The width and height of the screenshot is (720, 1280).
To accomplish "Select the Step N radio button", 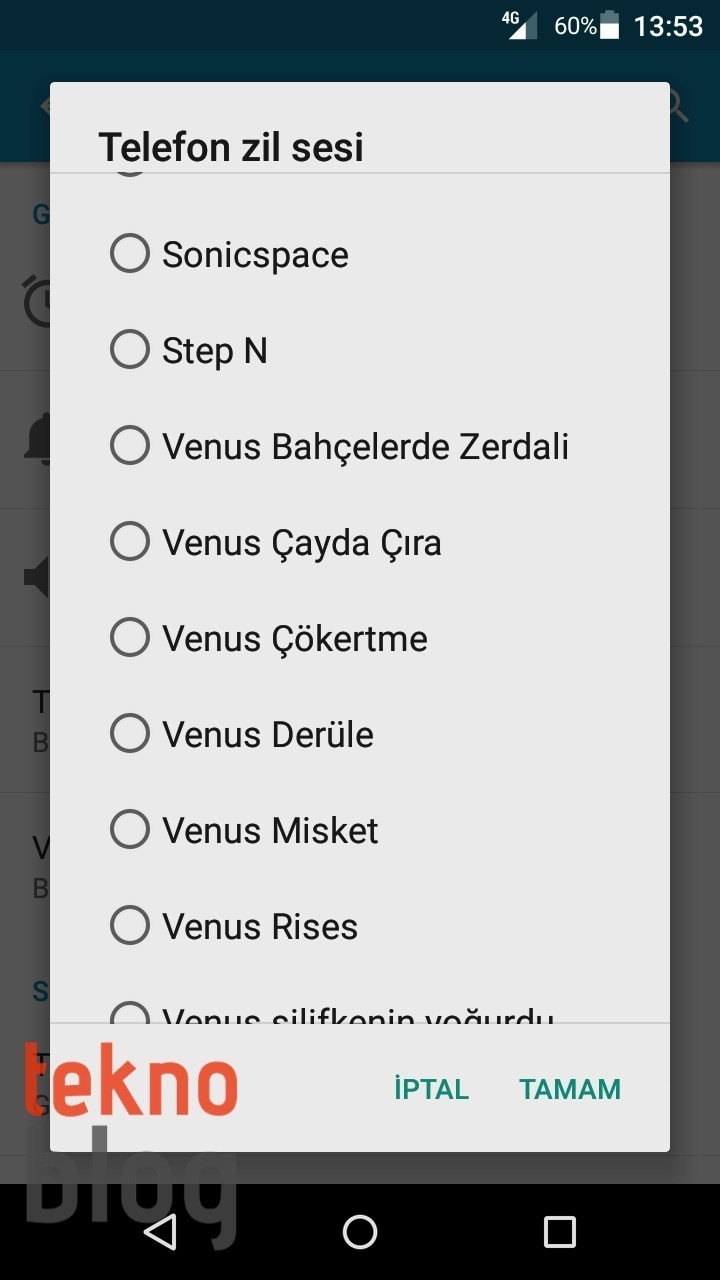I will [x=130, y=350].
